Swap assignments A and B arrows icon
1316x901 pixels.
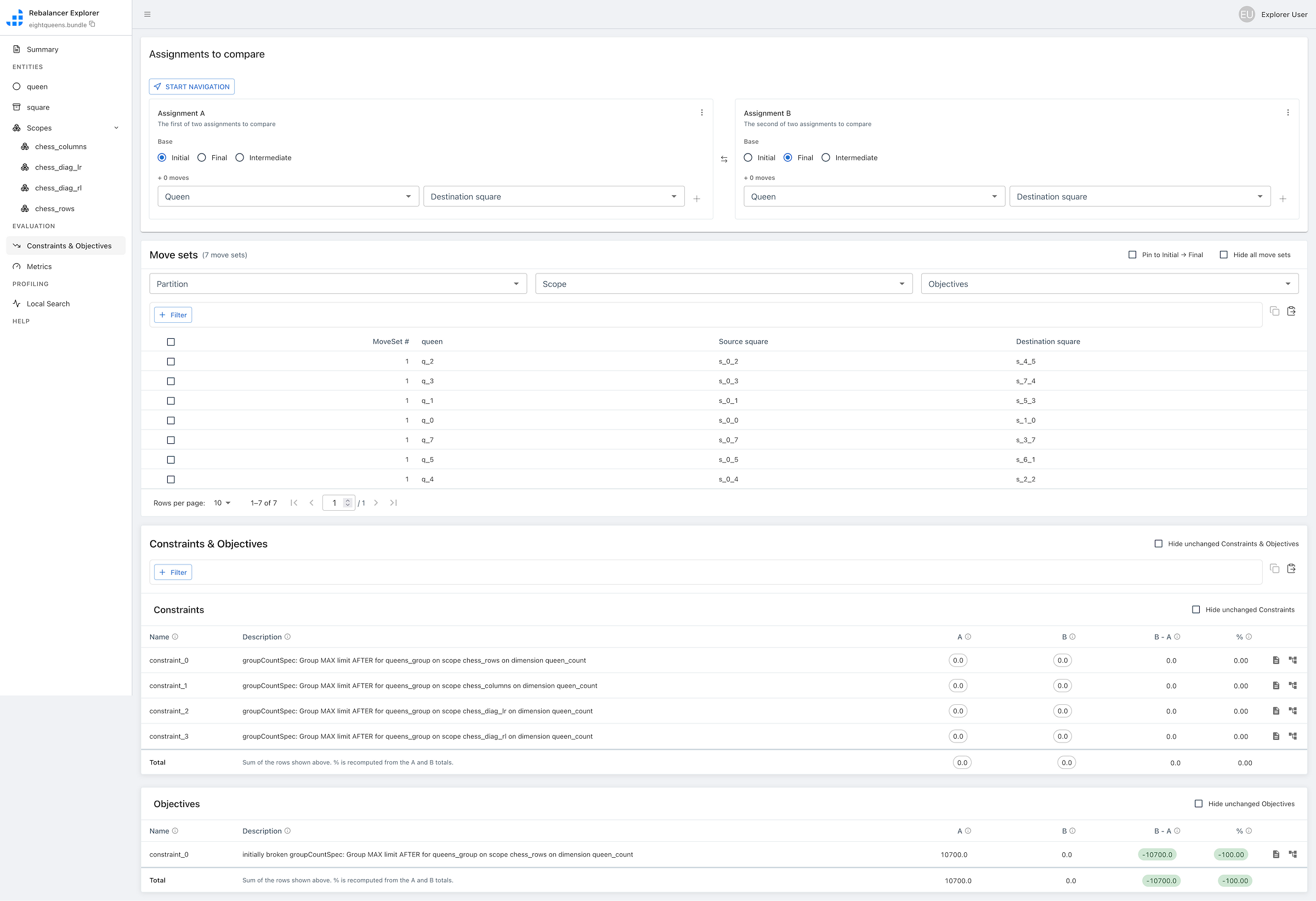(724, 159)
